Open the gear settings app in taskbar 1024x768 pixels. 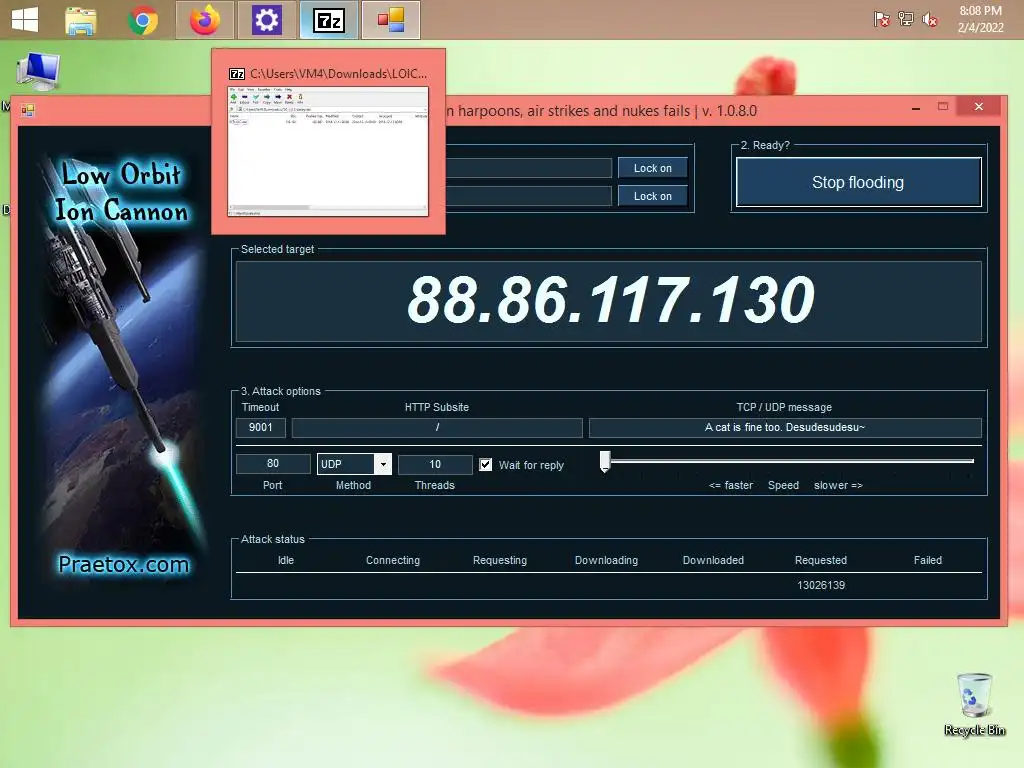pos(266,20)
